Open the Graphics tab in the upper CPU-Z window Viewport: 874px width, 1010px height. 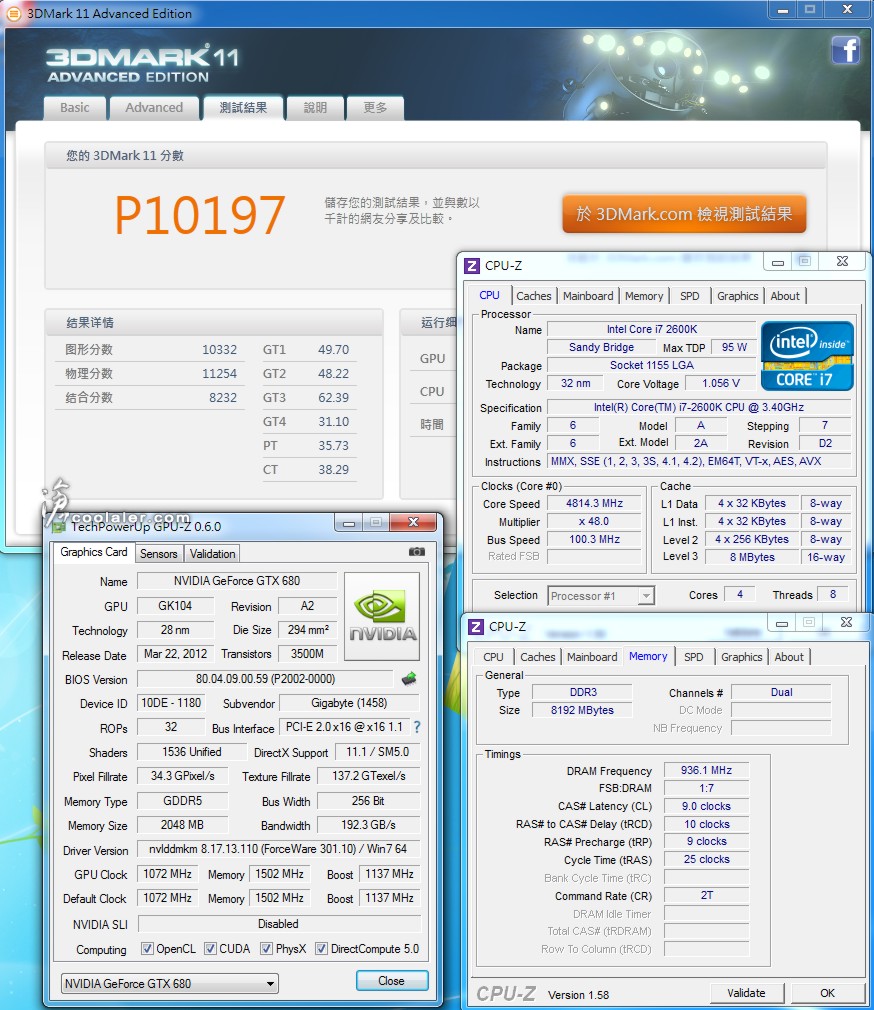point(737,296)
